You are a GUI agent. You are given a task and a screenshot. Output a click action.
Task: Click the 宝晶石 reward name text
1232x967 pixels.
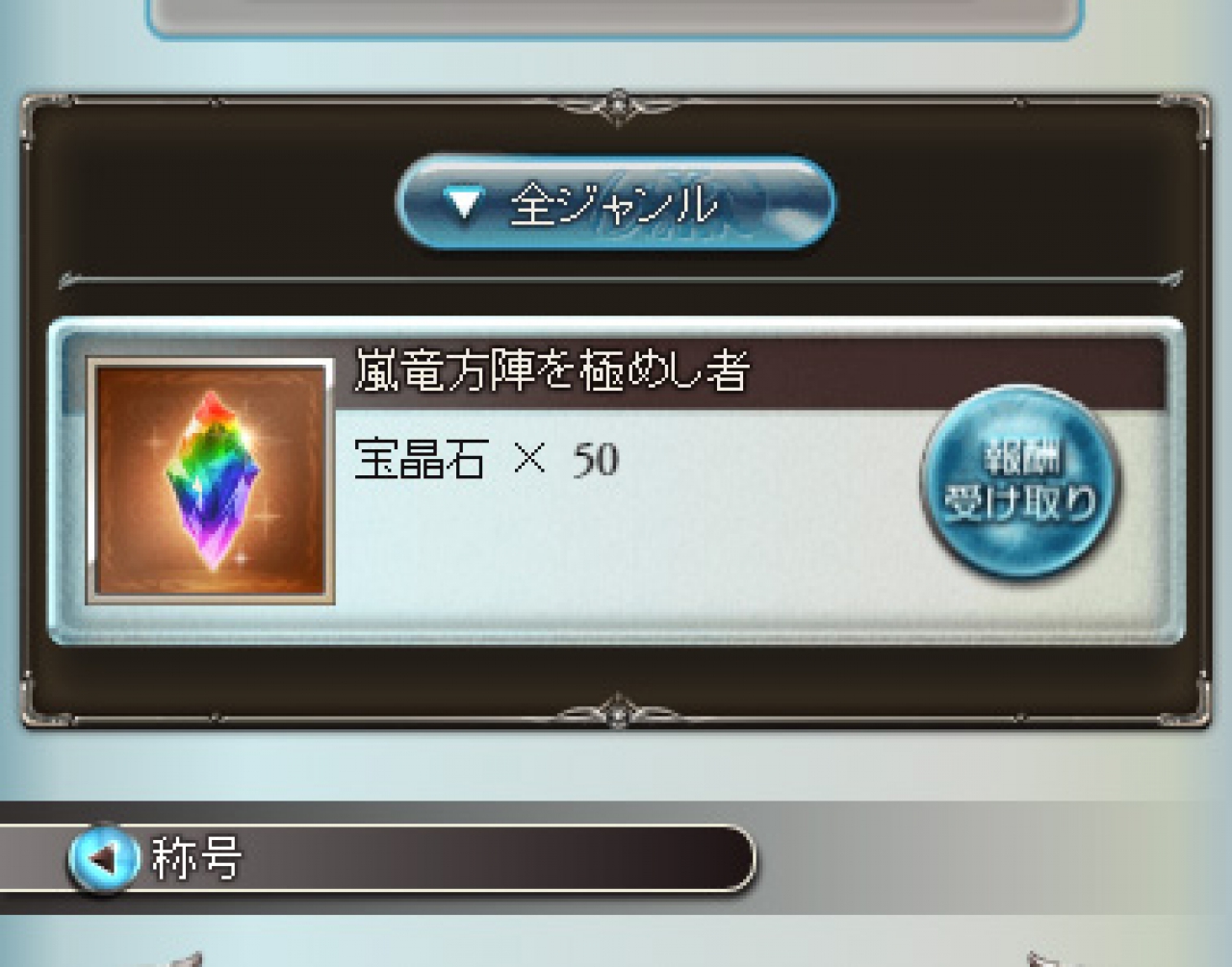tap(420, 459)
